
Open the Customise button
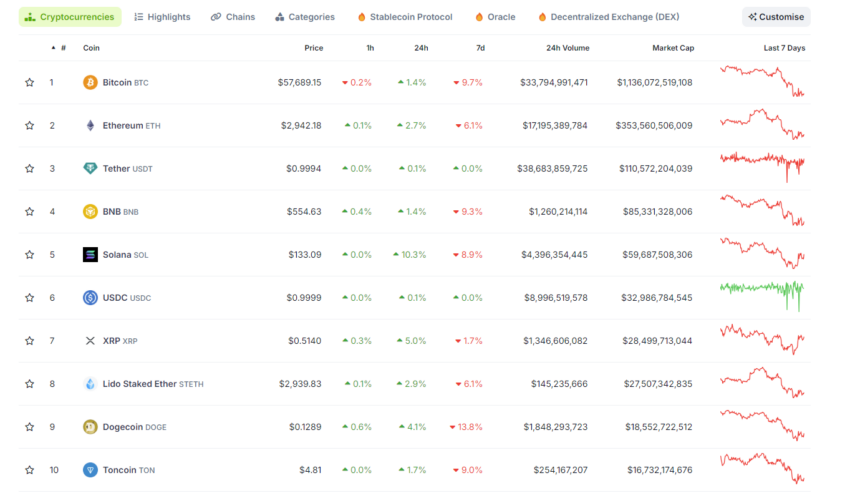click(776, 17)
